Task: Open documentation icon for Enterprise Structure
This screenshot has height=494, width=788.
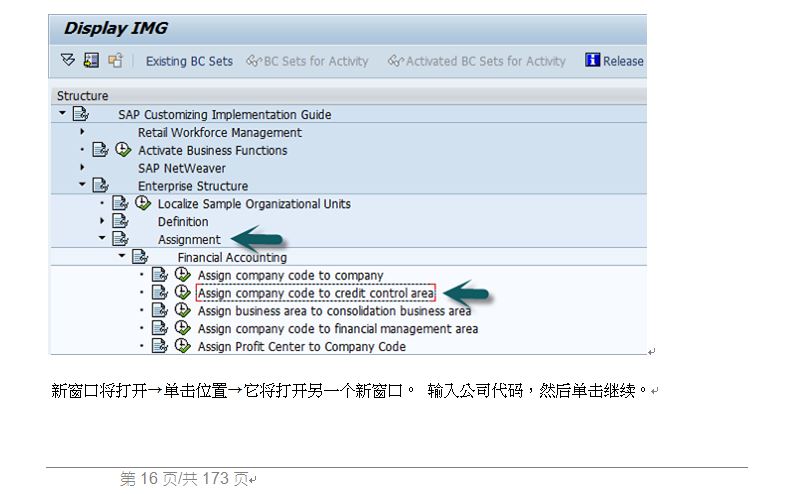Action: pyautogui.click(x=100, y=185)
